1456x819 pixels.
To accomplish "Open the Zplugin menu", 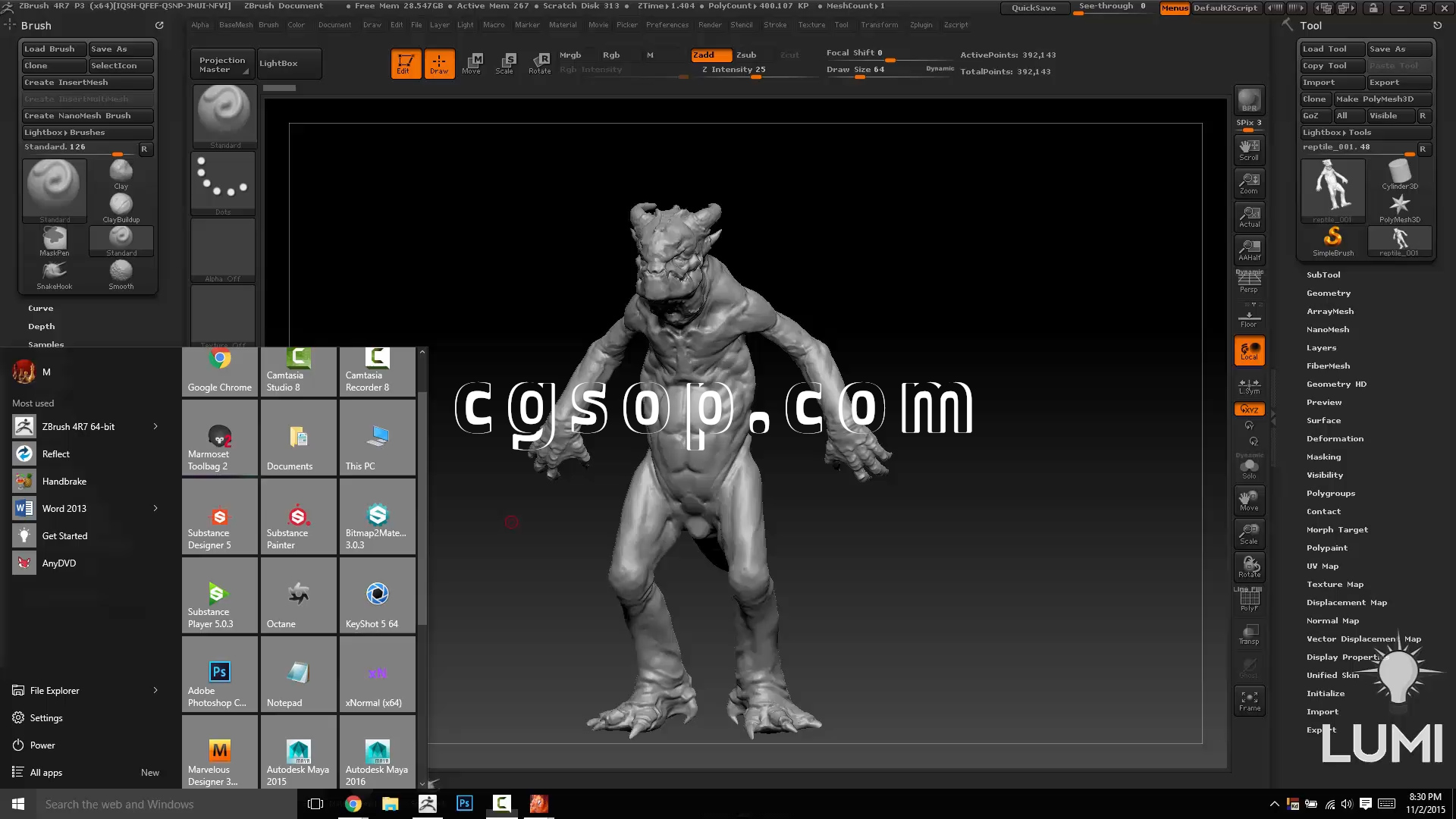I will pyautogui.click(x=921, y=25).
